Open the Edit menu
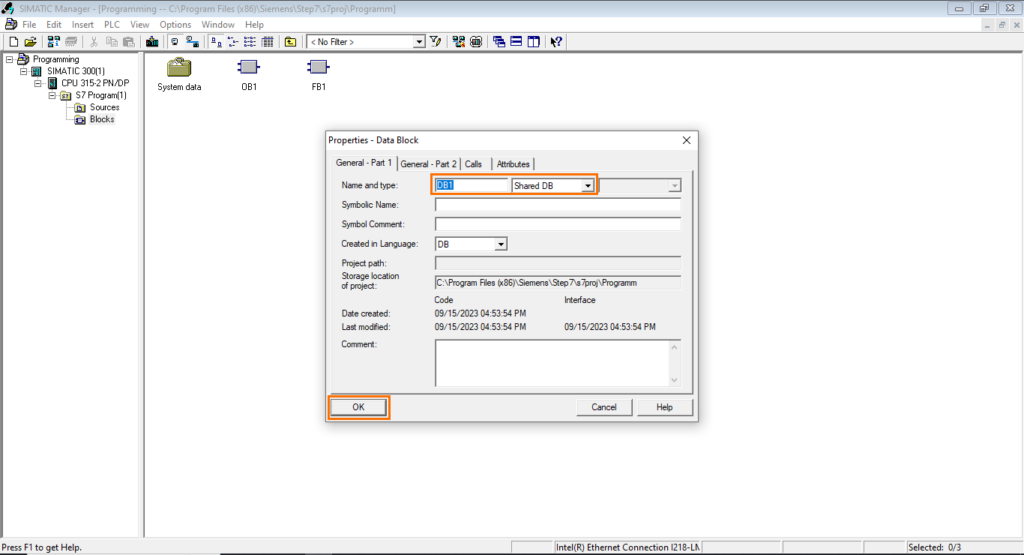The image size is (1024, 555). pos(54,25)
